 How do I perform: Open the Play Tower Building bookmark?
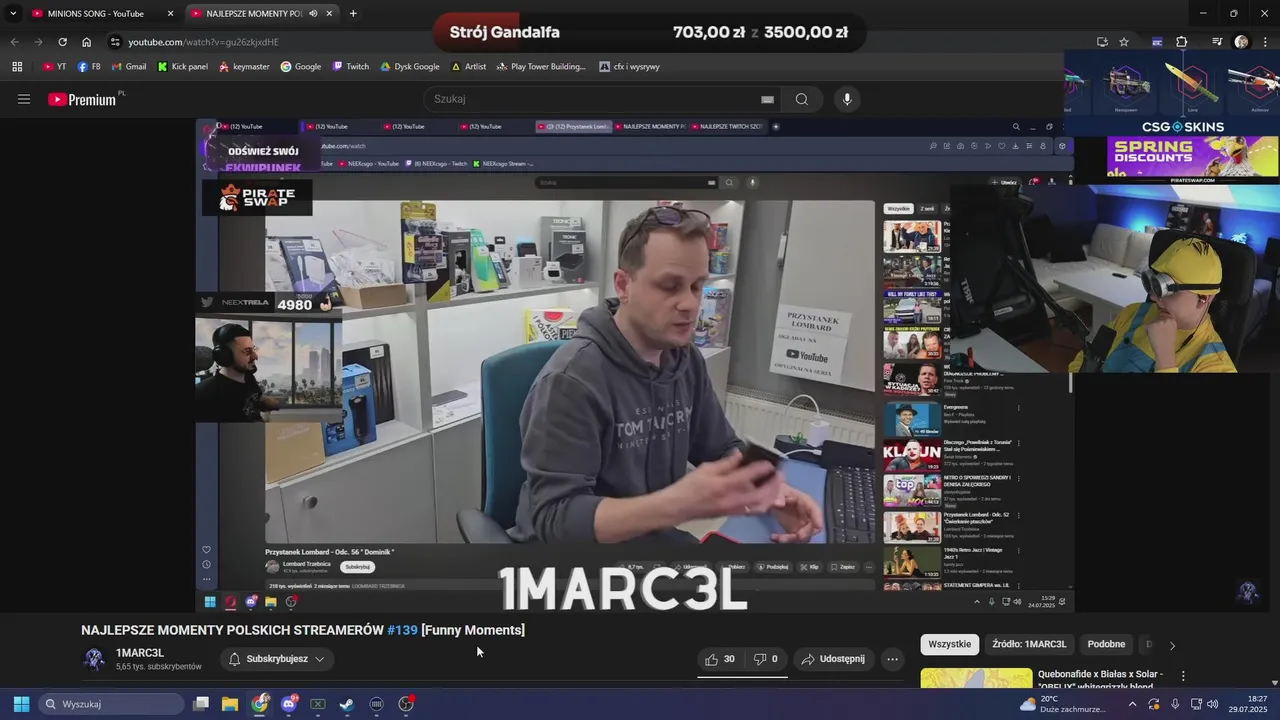[541, 67]
